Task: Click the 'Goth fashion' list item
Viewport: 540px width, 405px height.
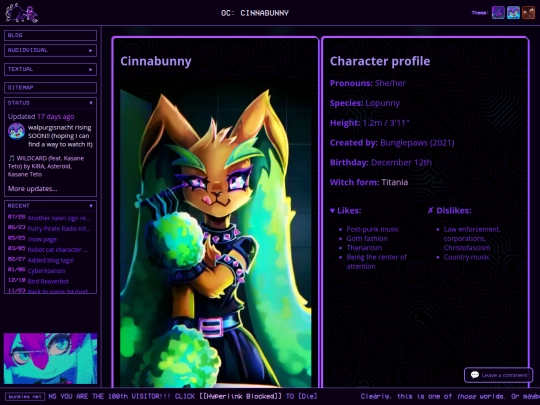Action: coord(367,239)
